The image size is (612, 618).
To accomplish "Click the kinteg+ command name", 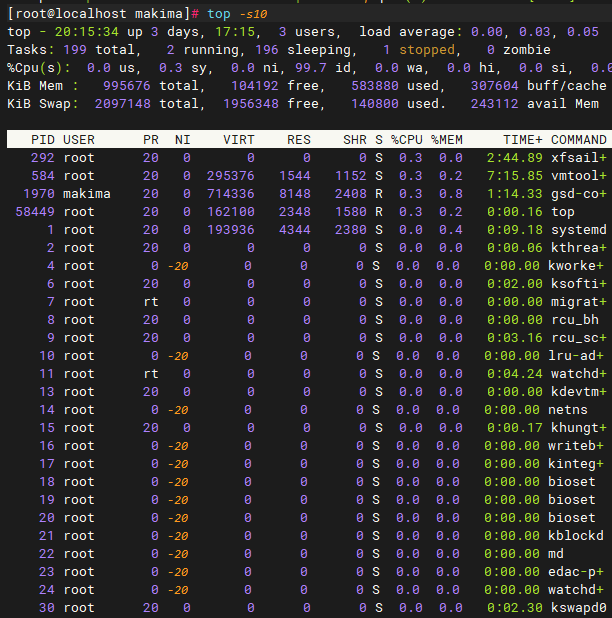I will [x=576, y=464].
